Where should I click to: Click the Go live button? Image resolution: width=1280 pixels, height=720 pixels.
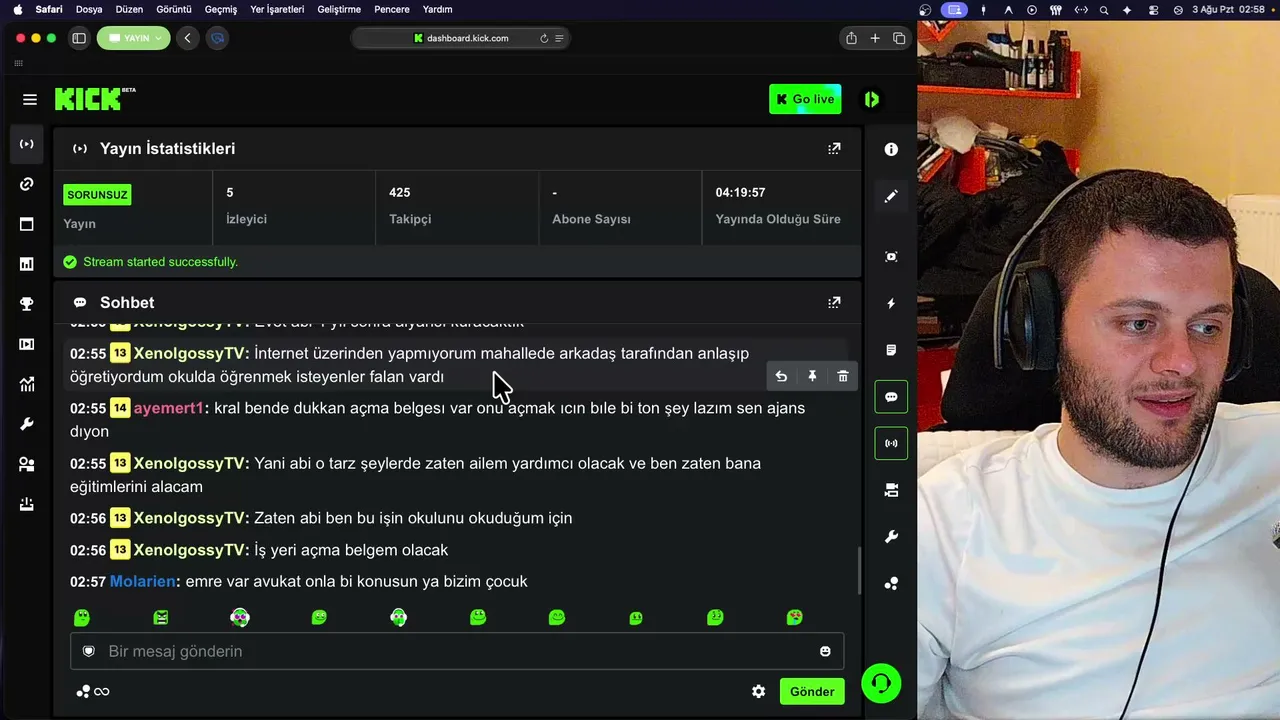[x=805, y=99]
